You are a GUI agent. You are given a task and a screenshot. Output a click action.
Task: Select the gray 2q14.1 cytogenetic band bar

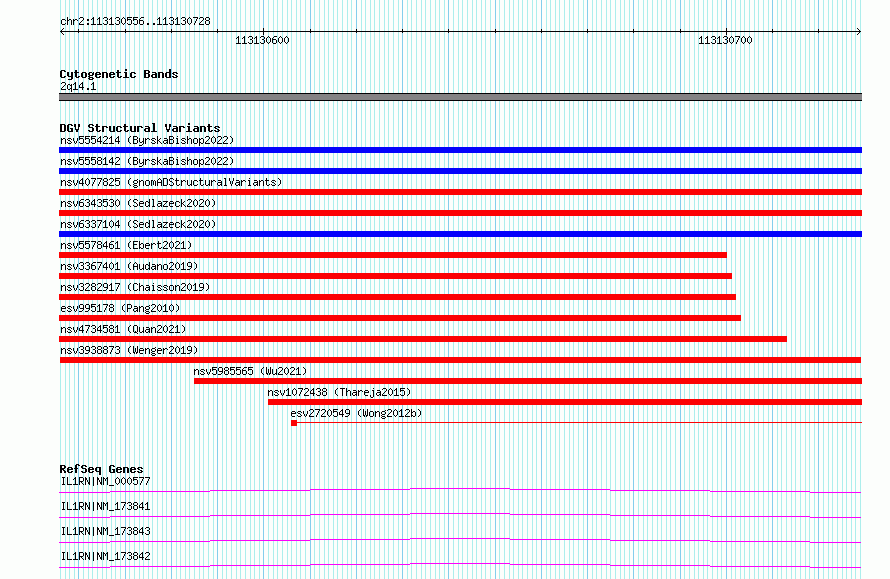[x=460, y=97]
